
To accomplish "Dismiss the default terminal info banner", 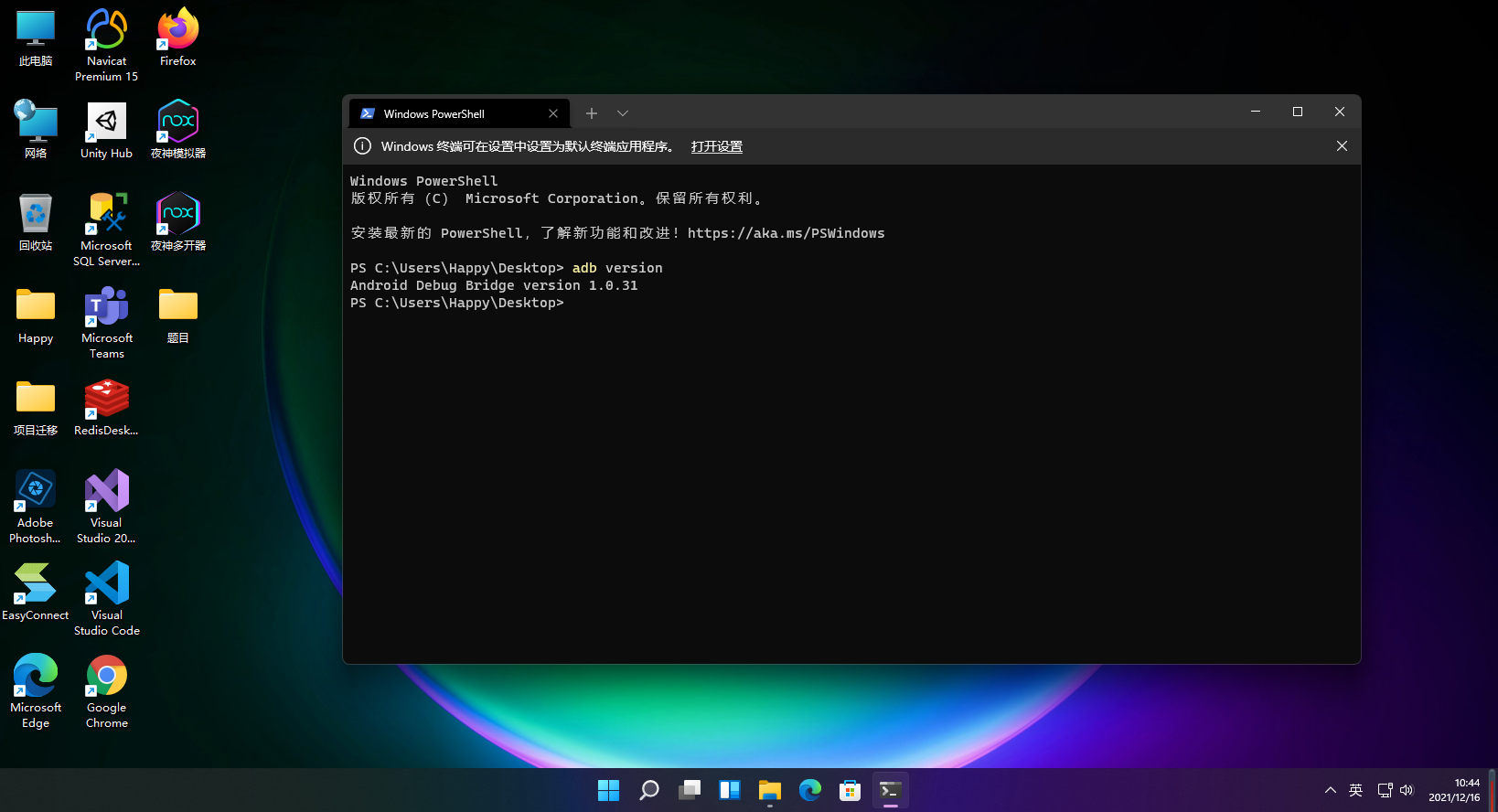I will (x=1342, y=146).
